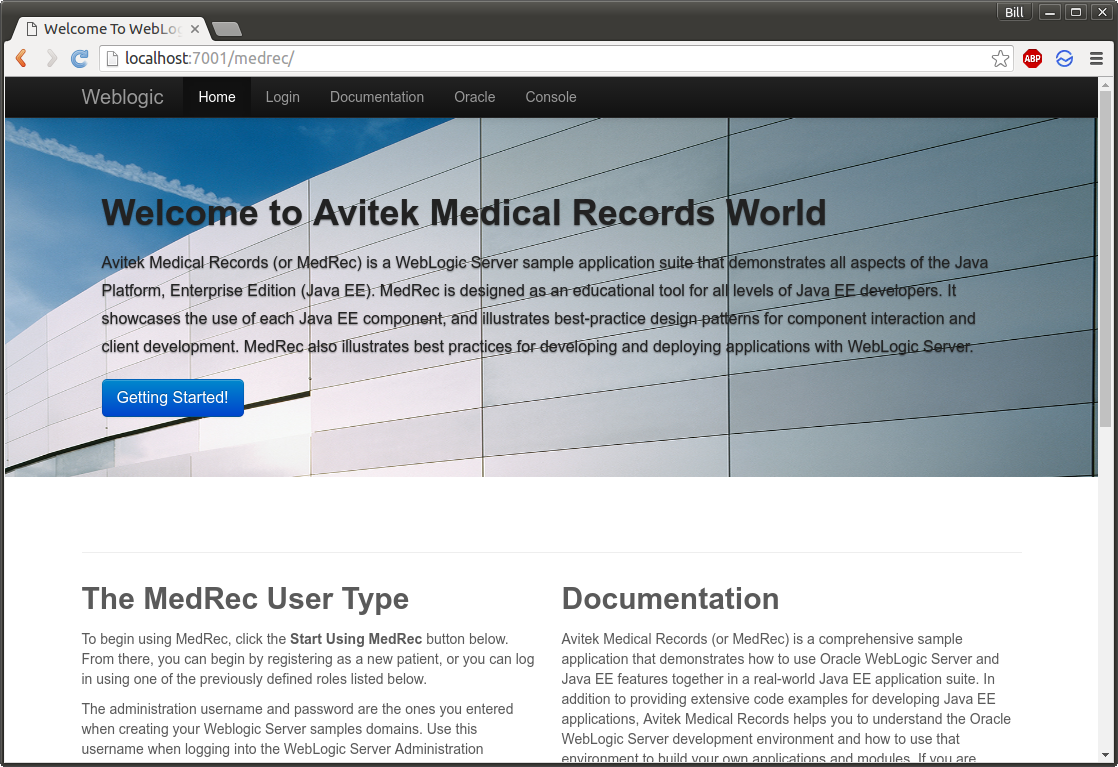Open the Chrome hamburger menu
Viewport: 1118px width, 767px height.
(1096, 59)
